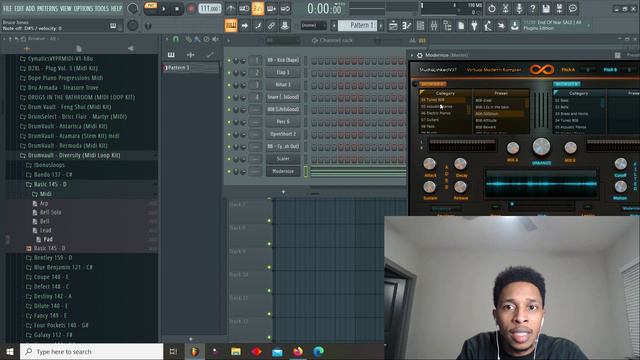Click the save project floppy icon

click(x=546, y=8)
